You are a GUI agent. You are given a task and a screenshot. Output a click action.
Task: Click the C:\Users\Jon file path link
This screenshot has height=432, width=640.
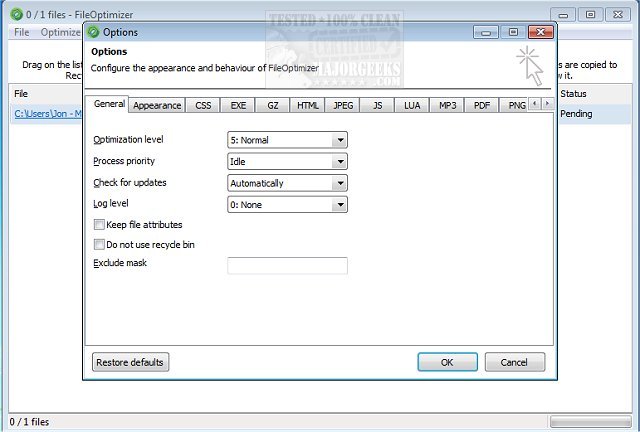pyautogui.click(x=48, y=114)
